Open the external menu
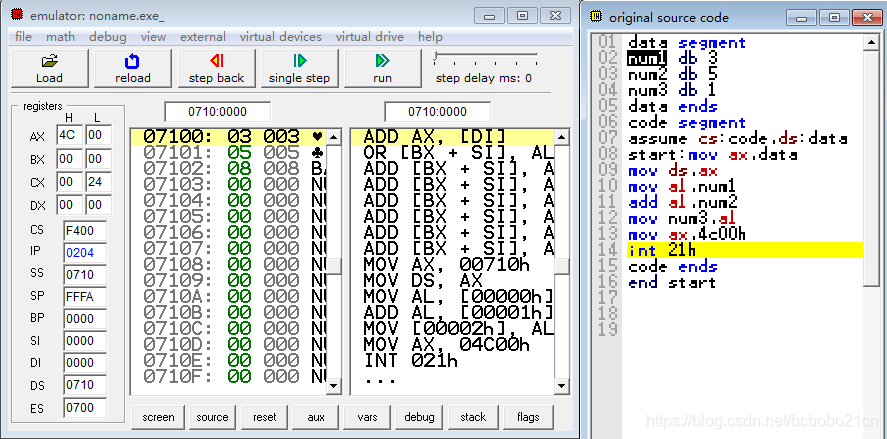The height and width of the screenshot is (439, 887). click(203, 37)
